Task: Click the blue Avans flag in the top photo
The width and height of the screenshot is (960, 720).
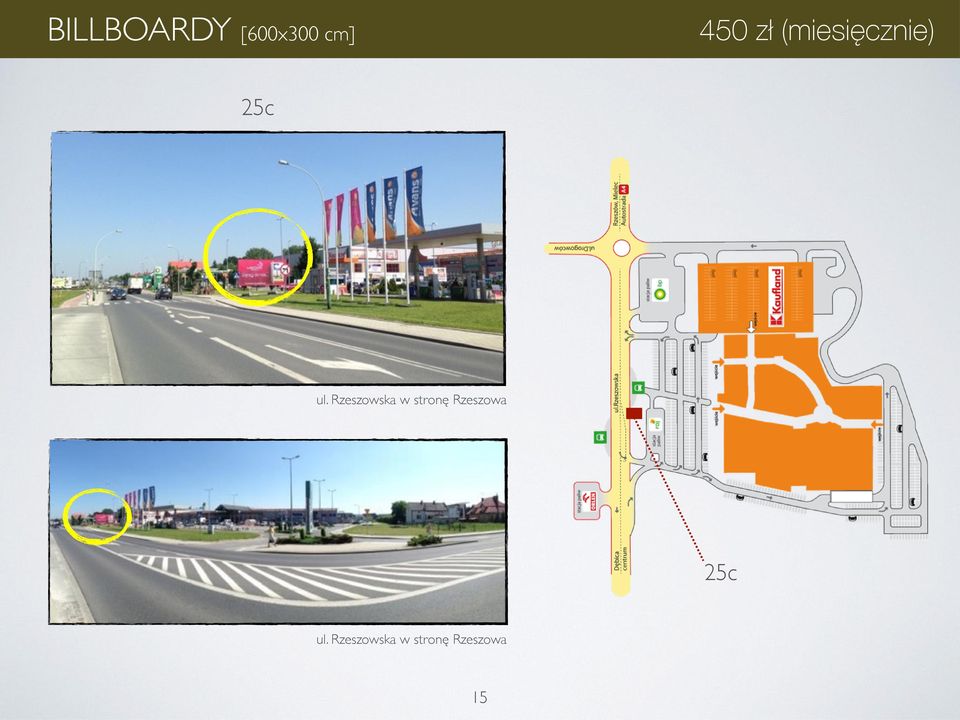Action: point(414,200)
